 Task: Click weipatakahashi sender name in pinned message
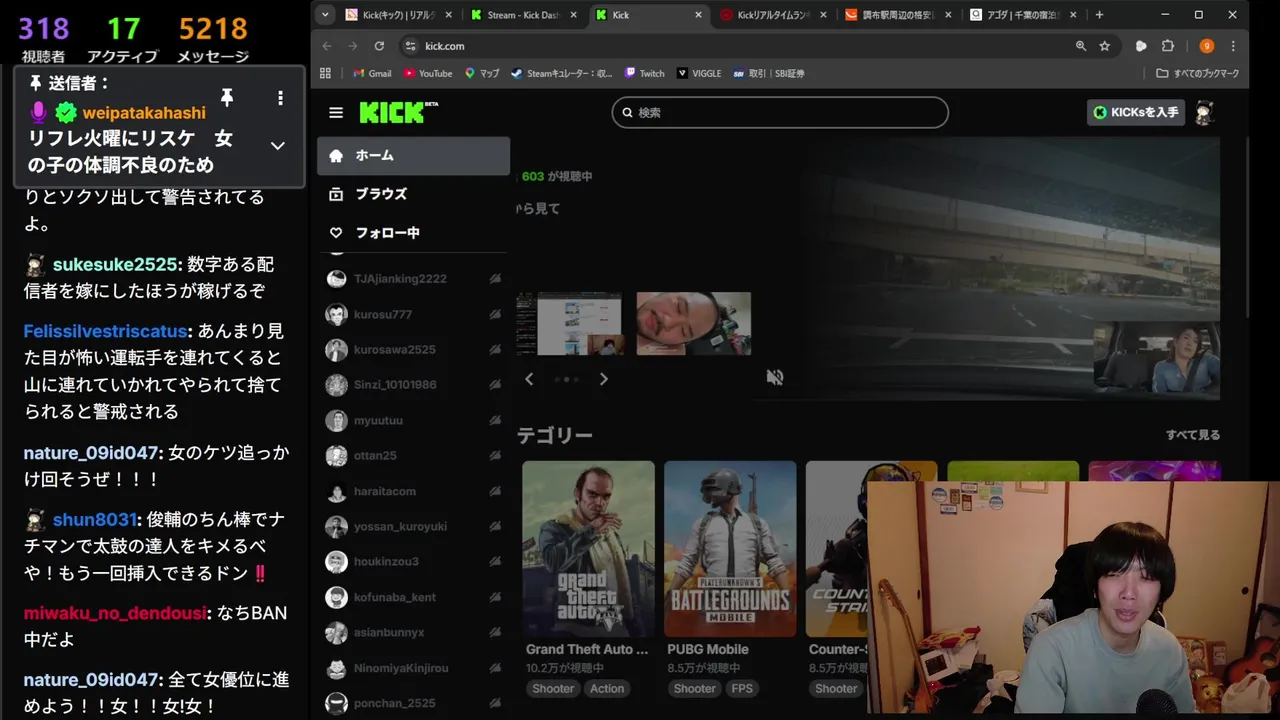(x=144, y=112)
